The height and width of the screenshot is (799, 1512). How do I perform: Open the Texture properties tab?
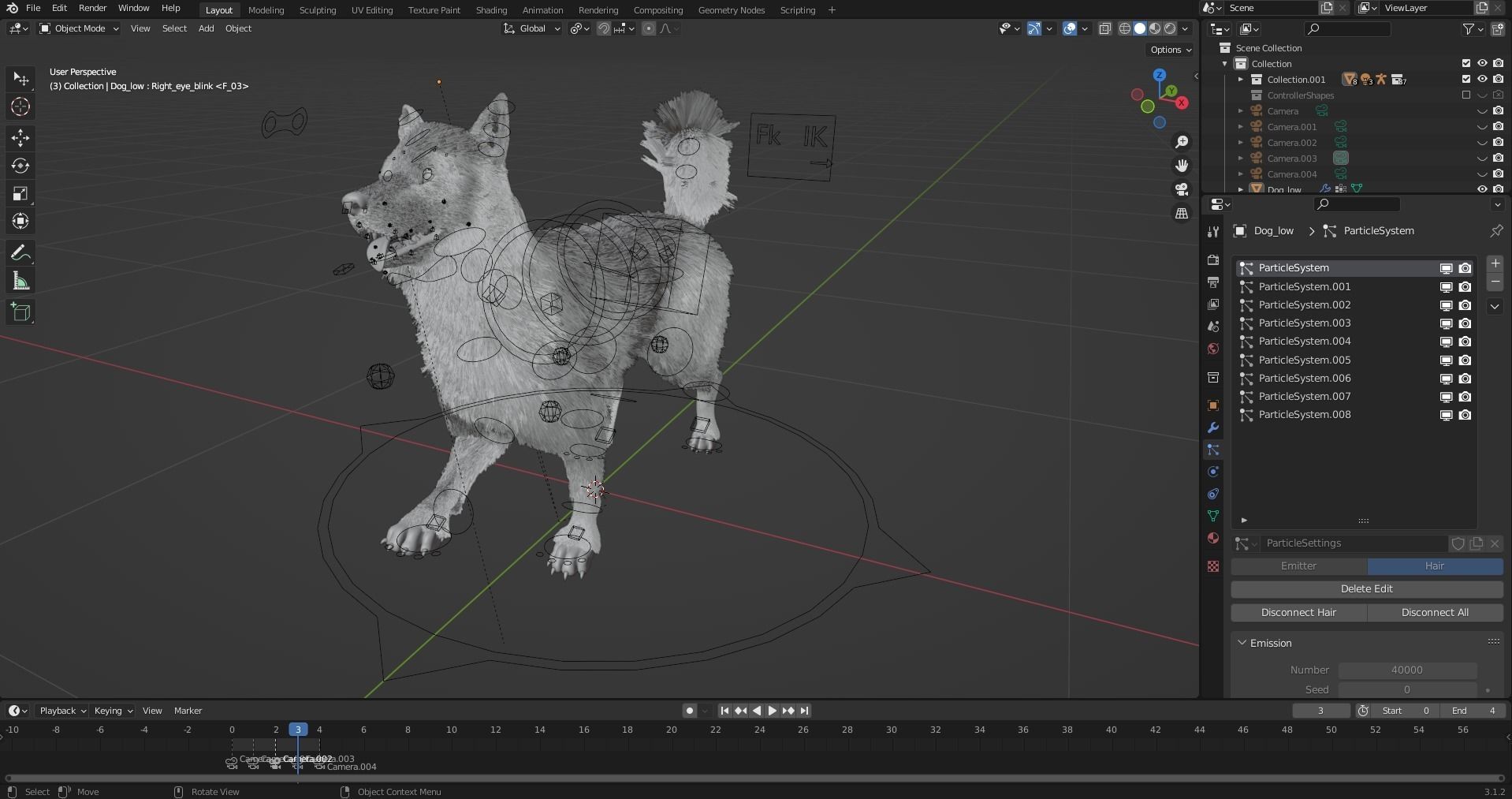[1213, 566]
